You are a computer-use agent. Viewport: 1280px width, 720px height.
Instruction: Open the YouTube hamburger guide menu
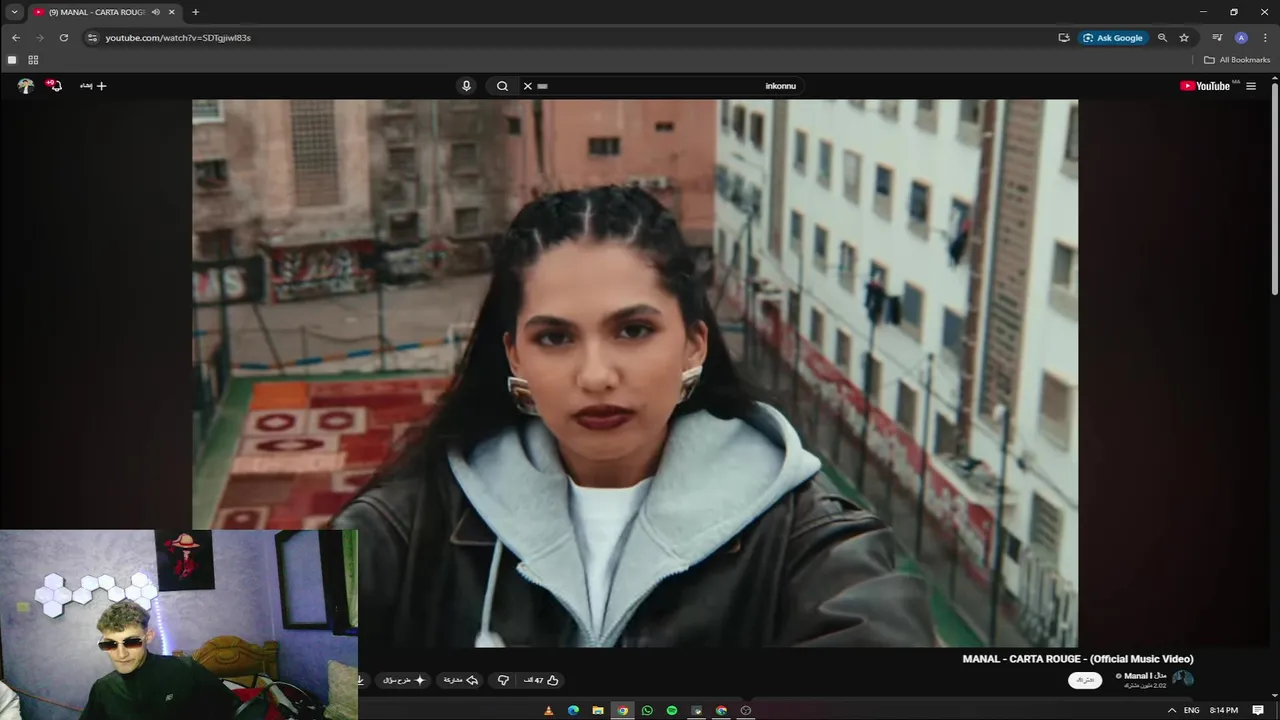tap(1251, 86)
